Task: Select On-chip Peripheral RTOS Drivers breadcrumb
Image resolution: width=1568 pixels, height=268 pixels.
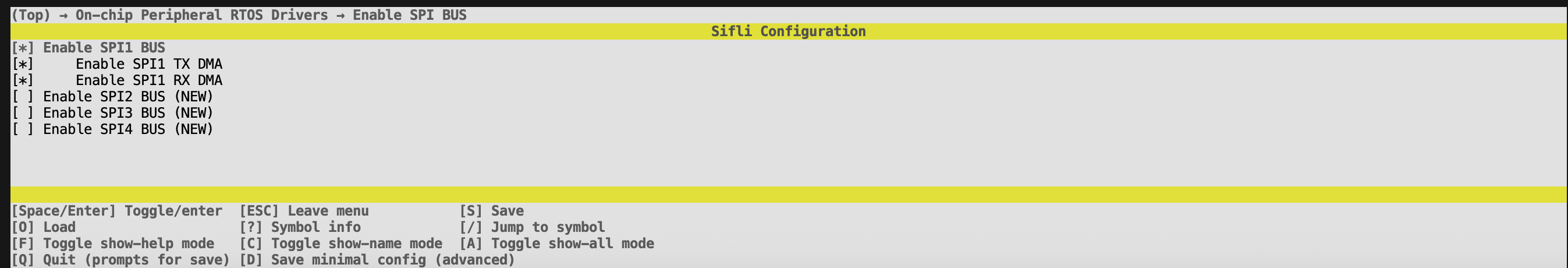Action: [x=201, y=15]
